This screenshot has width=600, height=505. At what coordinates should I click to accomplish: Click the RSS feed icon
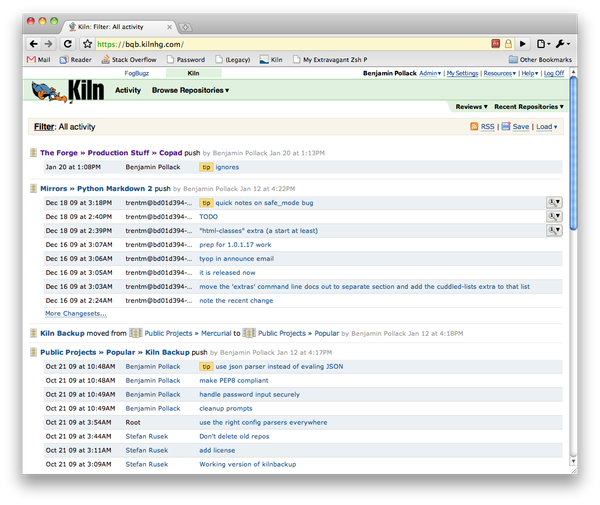pyautogui.click(x=474, y=126)
